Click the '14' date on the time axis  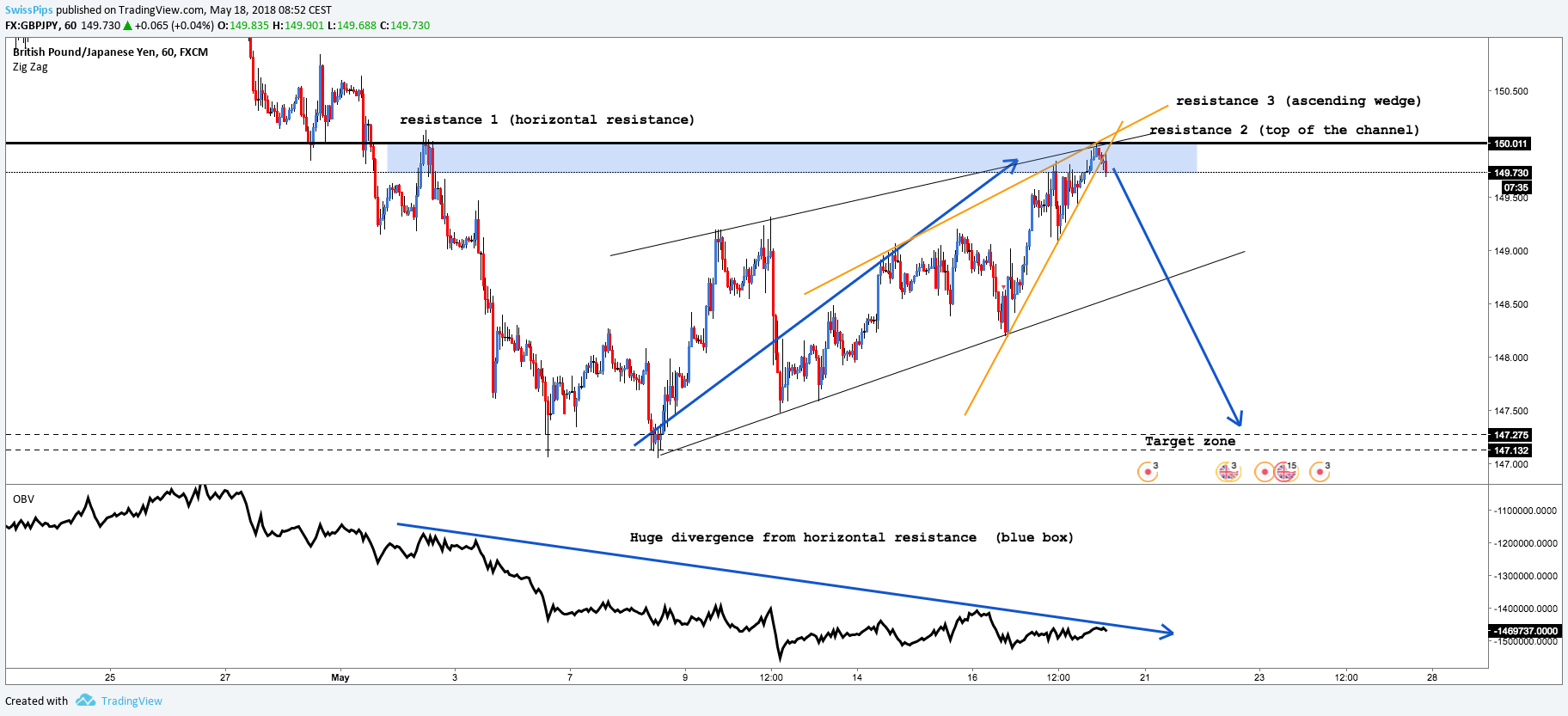(x=857, y=677)
